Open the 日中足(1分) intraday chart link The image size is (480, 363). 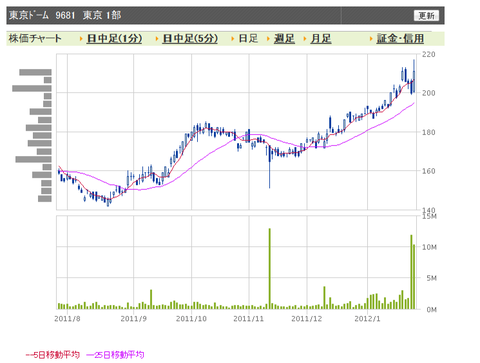click(x=114, y=39)
